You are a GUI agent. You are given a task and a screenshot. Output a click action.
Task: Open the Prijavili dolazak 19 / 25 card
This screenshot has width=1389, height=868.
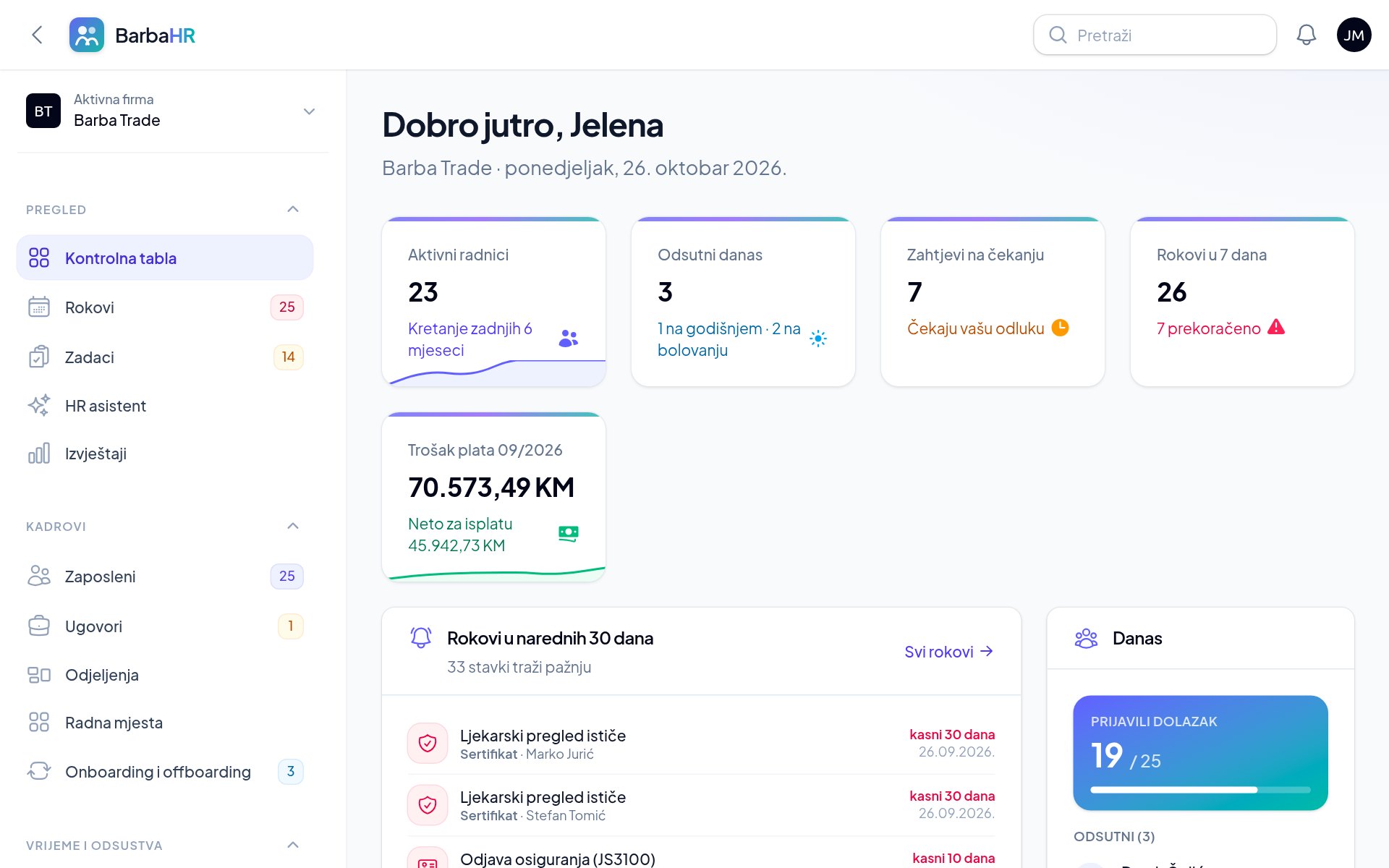[1200, 753]
